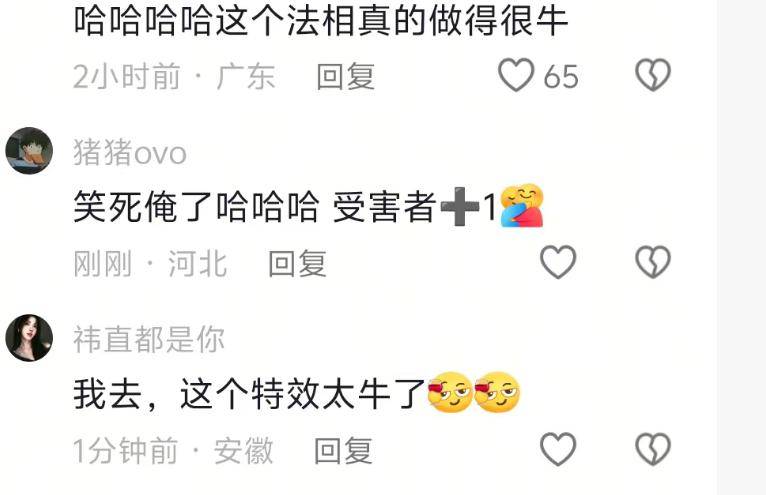Select comment text 哈哈哈哈这个法相真的做得很牛
The image size is (766, 495).
(320, 20)
